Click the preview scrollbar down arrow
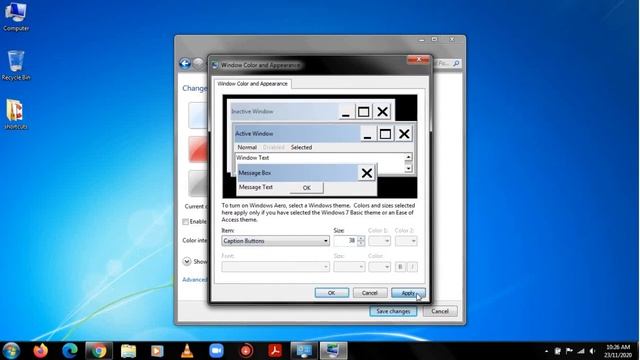 [x=408, y=168]
